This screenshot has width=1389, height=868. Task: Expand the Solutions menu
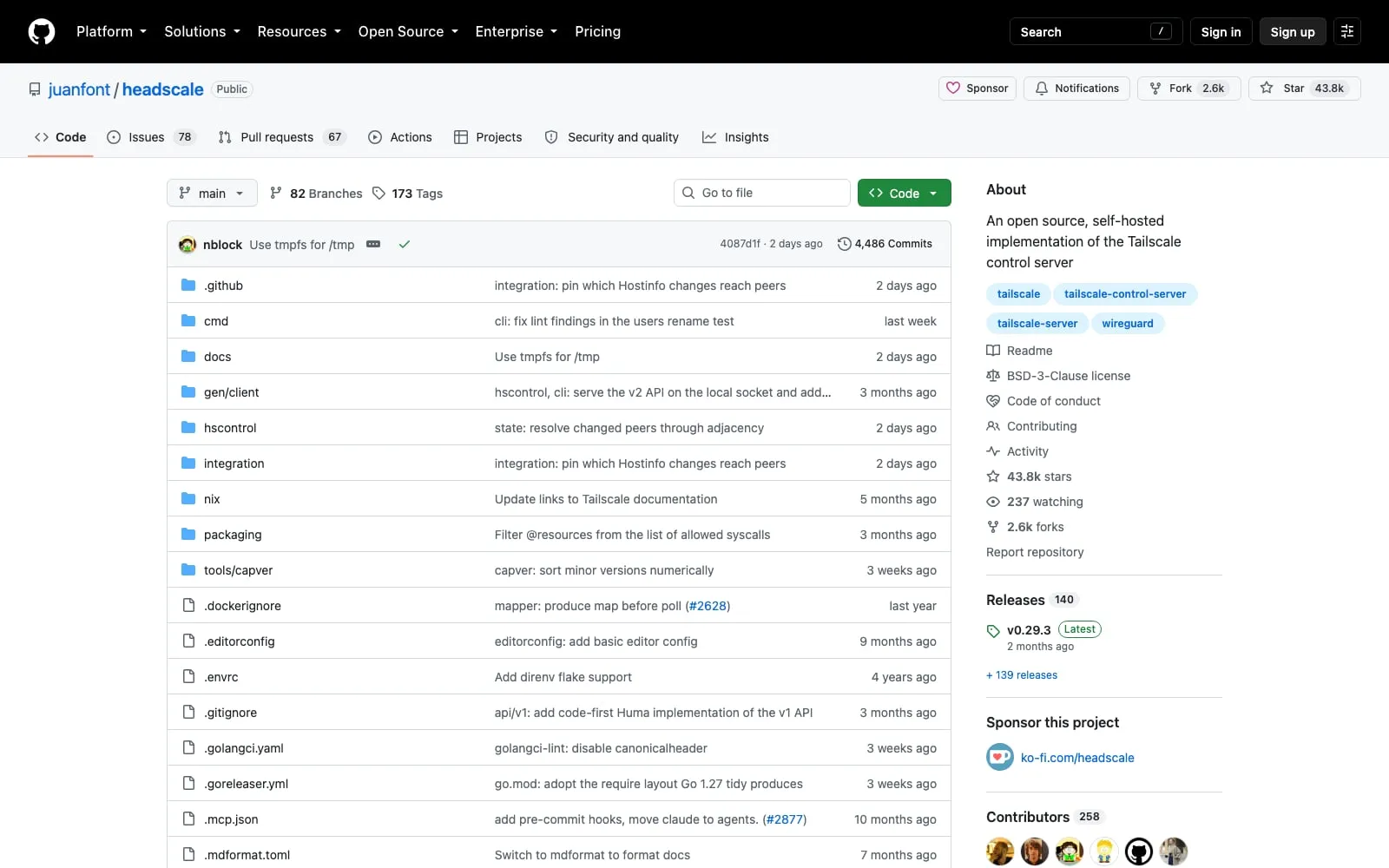[202, 31]
